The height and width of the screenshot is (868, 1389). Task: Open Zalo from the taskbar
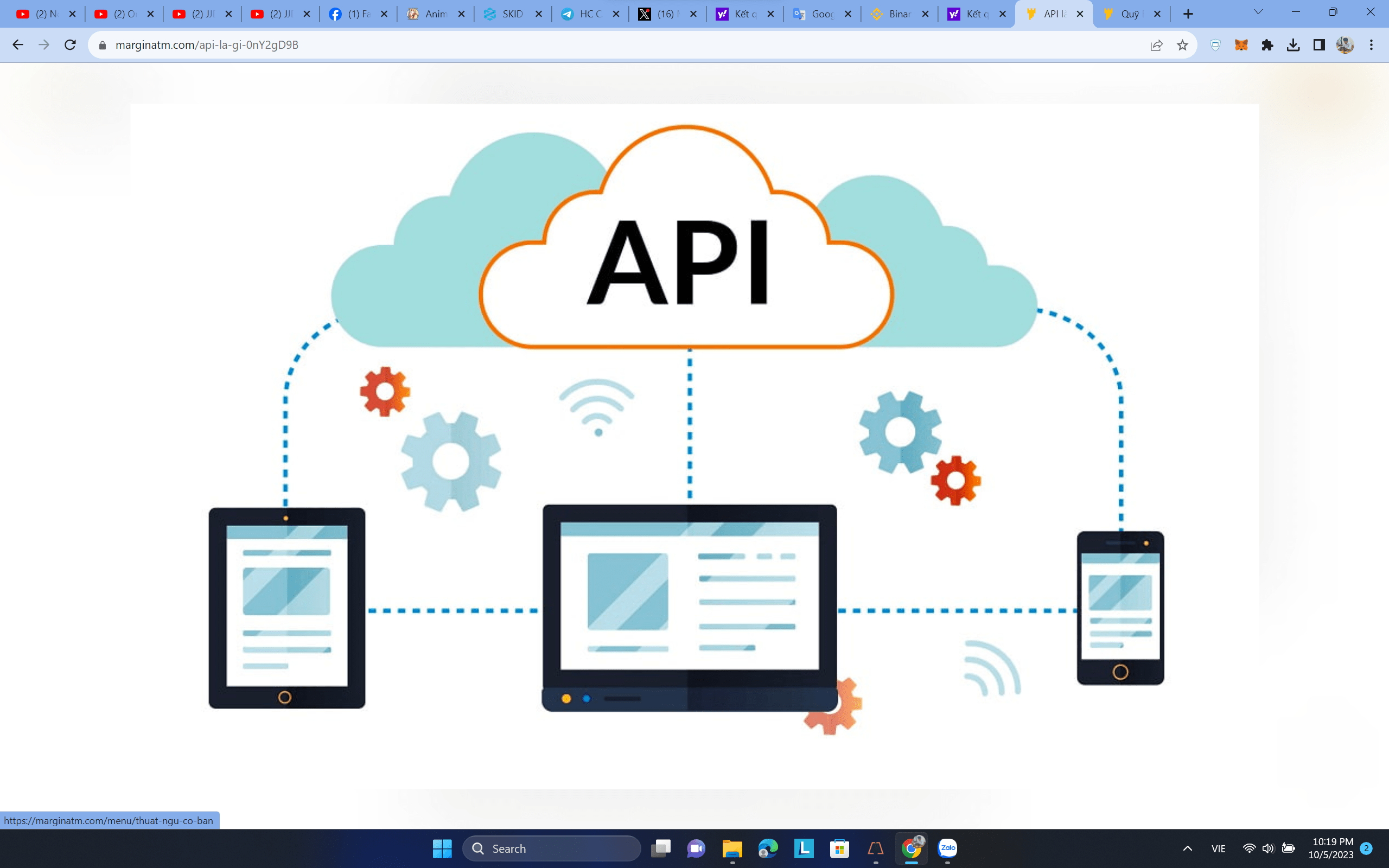click(x=947, y=848)
